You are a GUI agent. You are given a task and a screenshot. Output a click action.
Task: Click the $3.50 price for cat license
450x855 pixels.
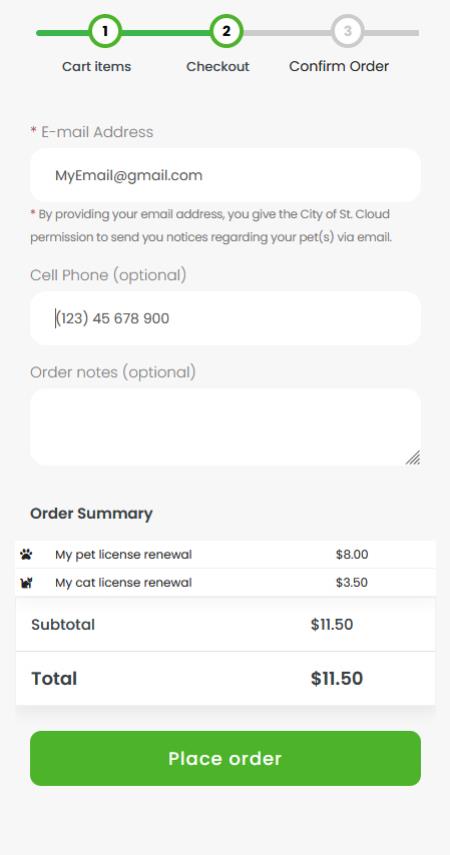pyautogui.click(x=352, y=583)
